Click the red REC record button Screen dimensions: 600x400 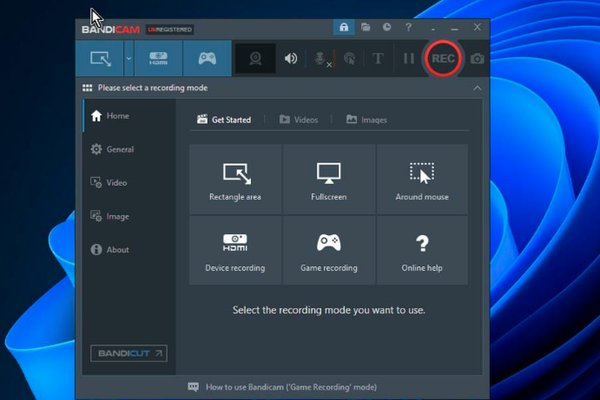pos(443,59)
